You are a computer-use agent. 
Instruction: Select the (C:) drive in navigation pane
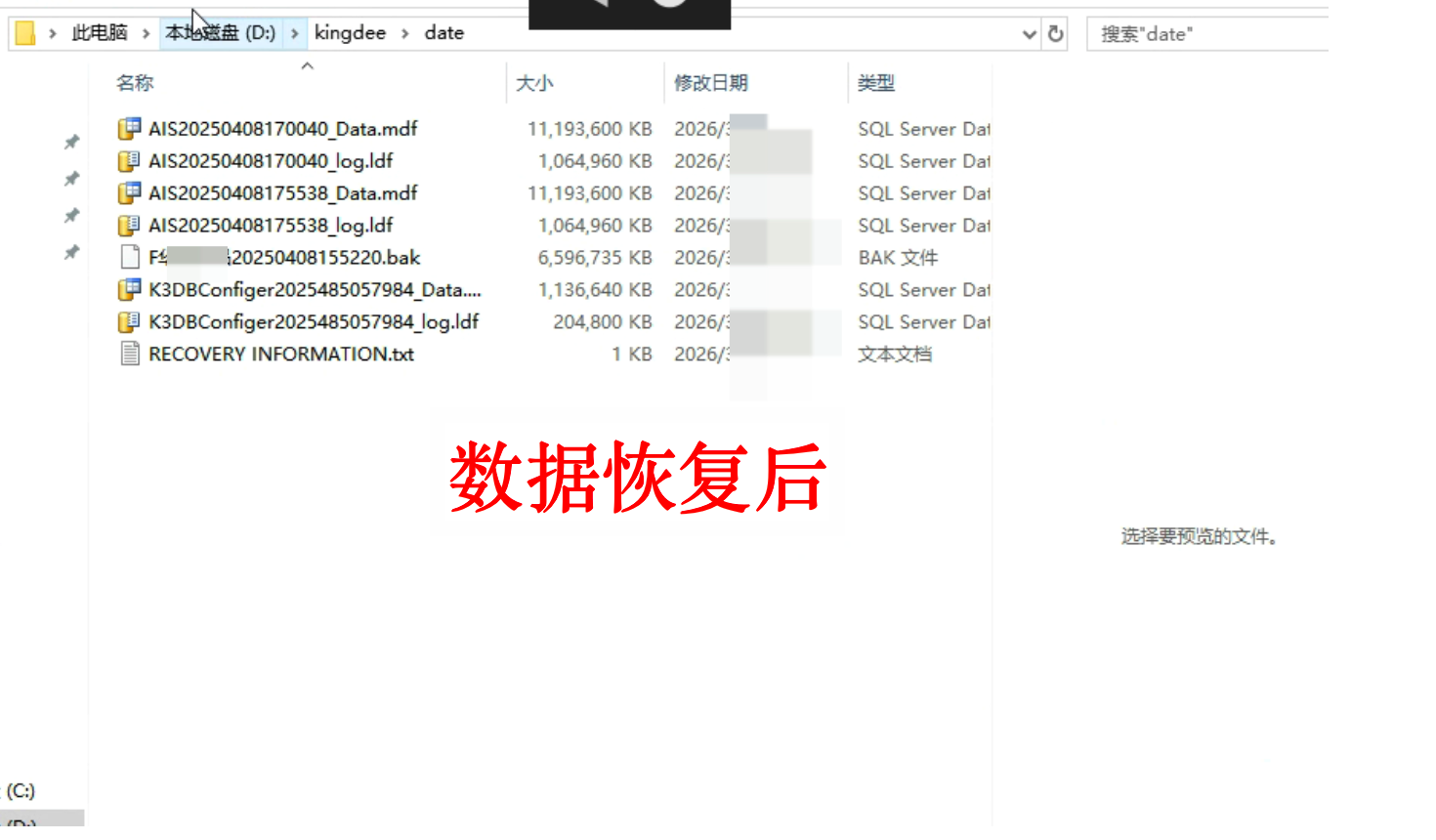pos(21,791)
